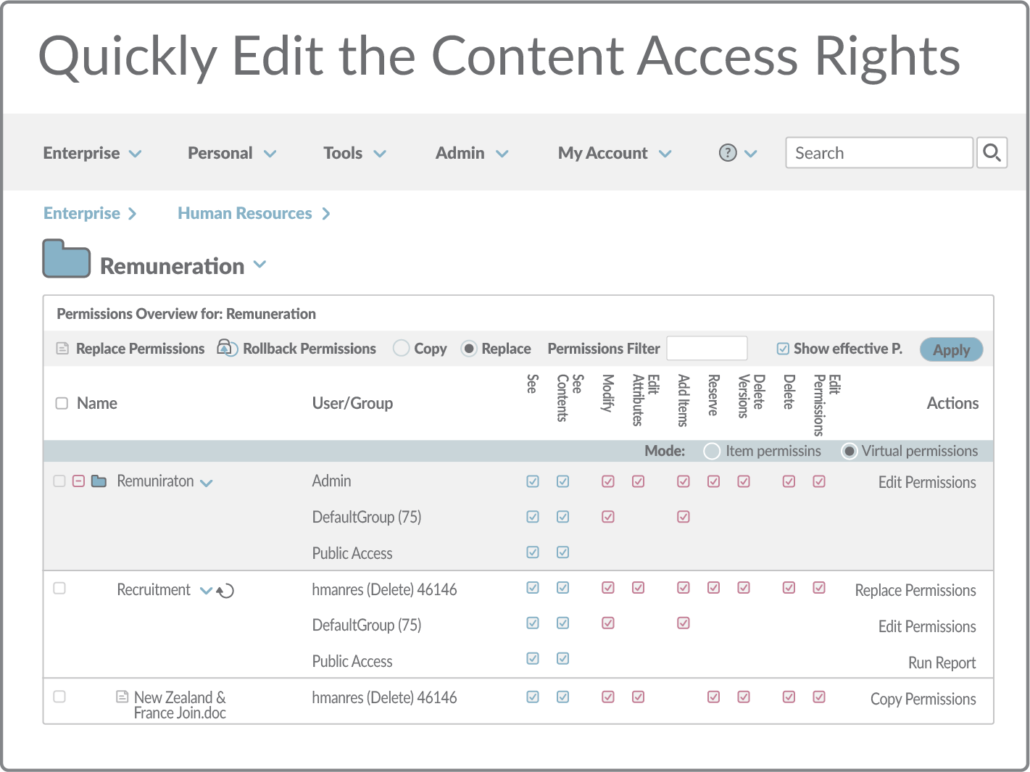Go to Human Resources breadcrumb link
This screenshot has width=1030, height=772.
click(x=245, y=213)
